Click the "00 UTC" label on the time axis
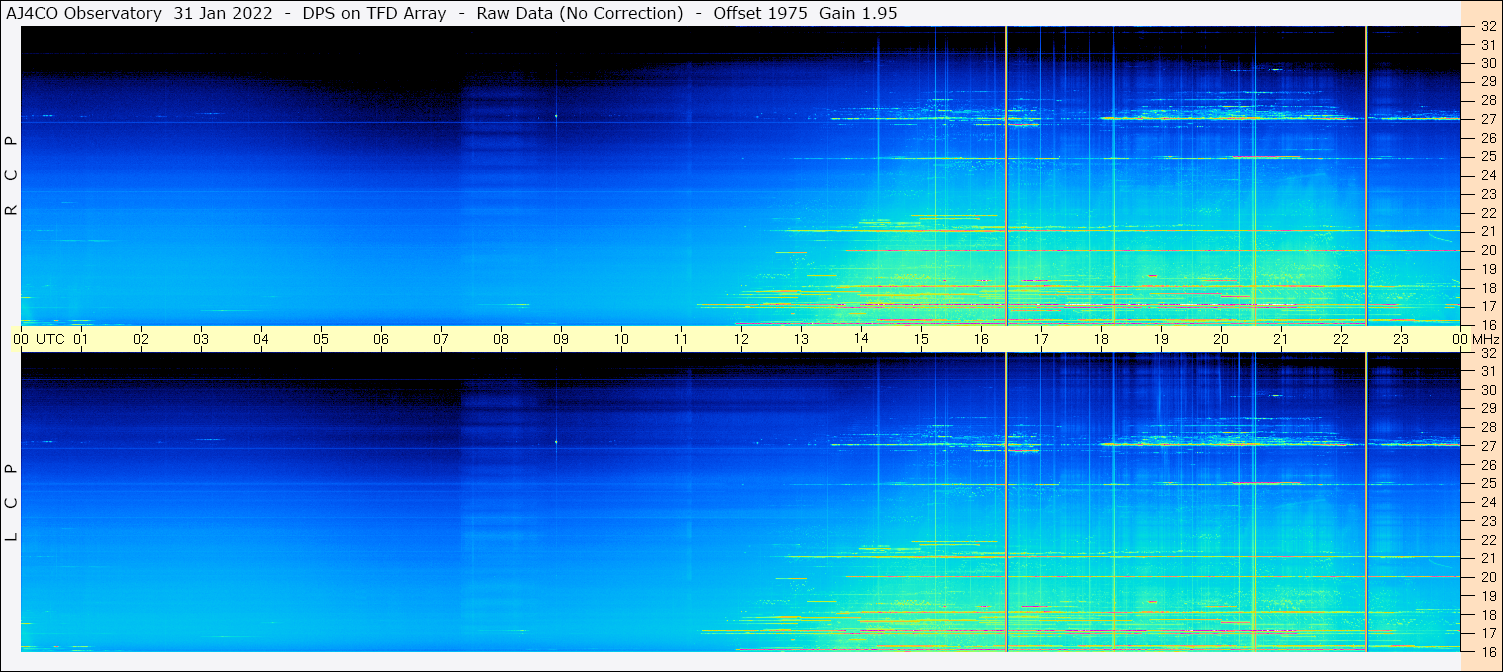Viewport: 1503px width, 672px height. (x=39, y=339)
